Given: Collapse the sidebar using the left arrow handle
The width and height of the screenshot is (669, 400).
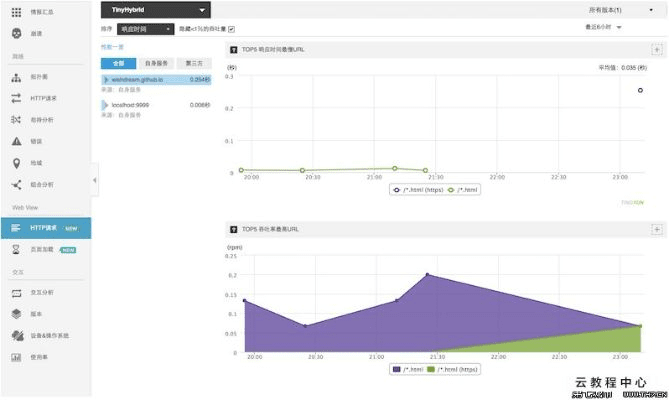Looking at the screenshot, I should tap(95, 180).
